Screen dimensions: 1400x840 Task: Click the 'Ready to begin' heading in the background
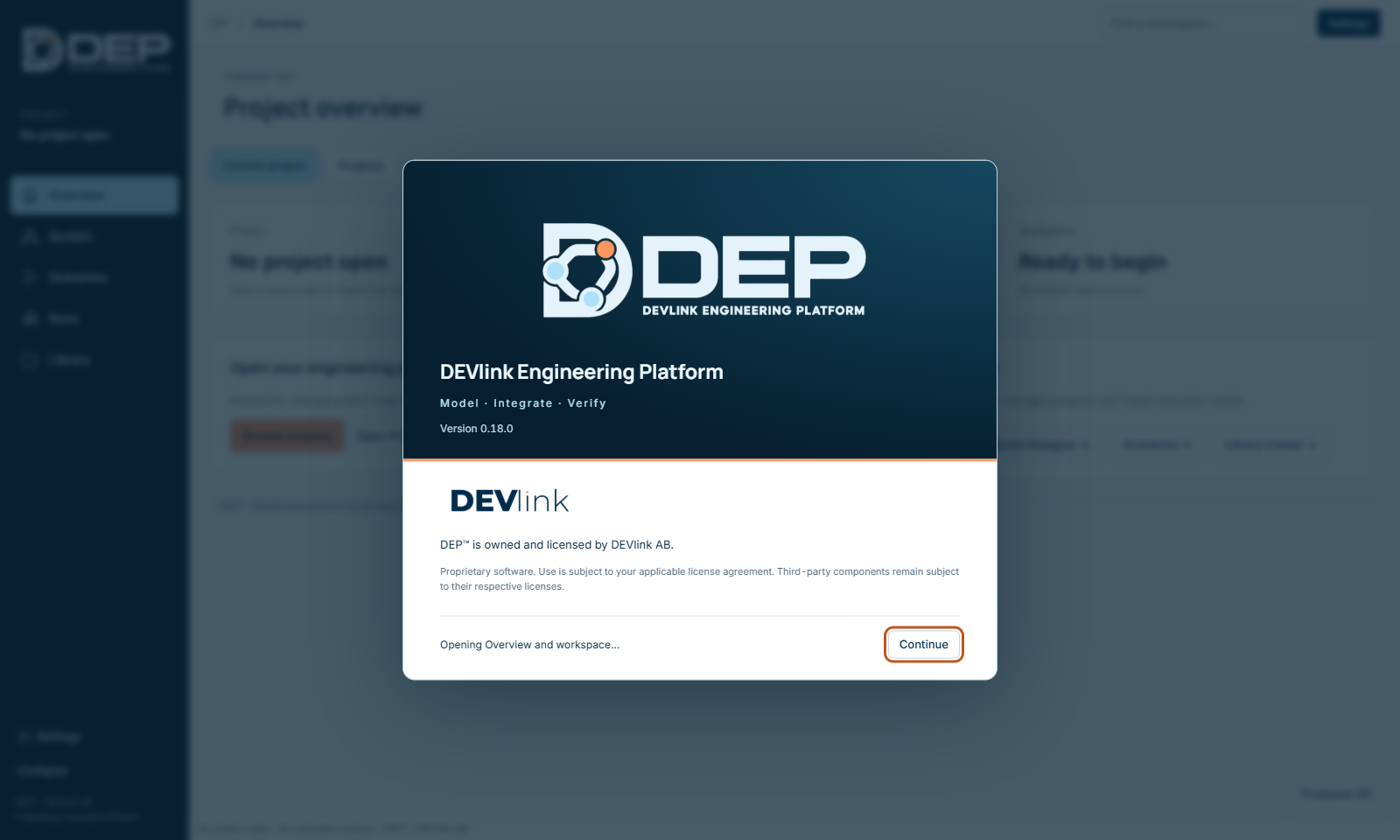pos(1092,262)
